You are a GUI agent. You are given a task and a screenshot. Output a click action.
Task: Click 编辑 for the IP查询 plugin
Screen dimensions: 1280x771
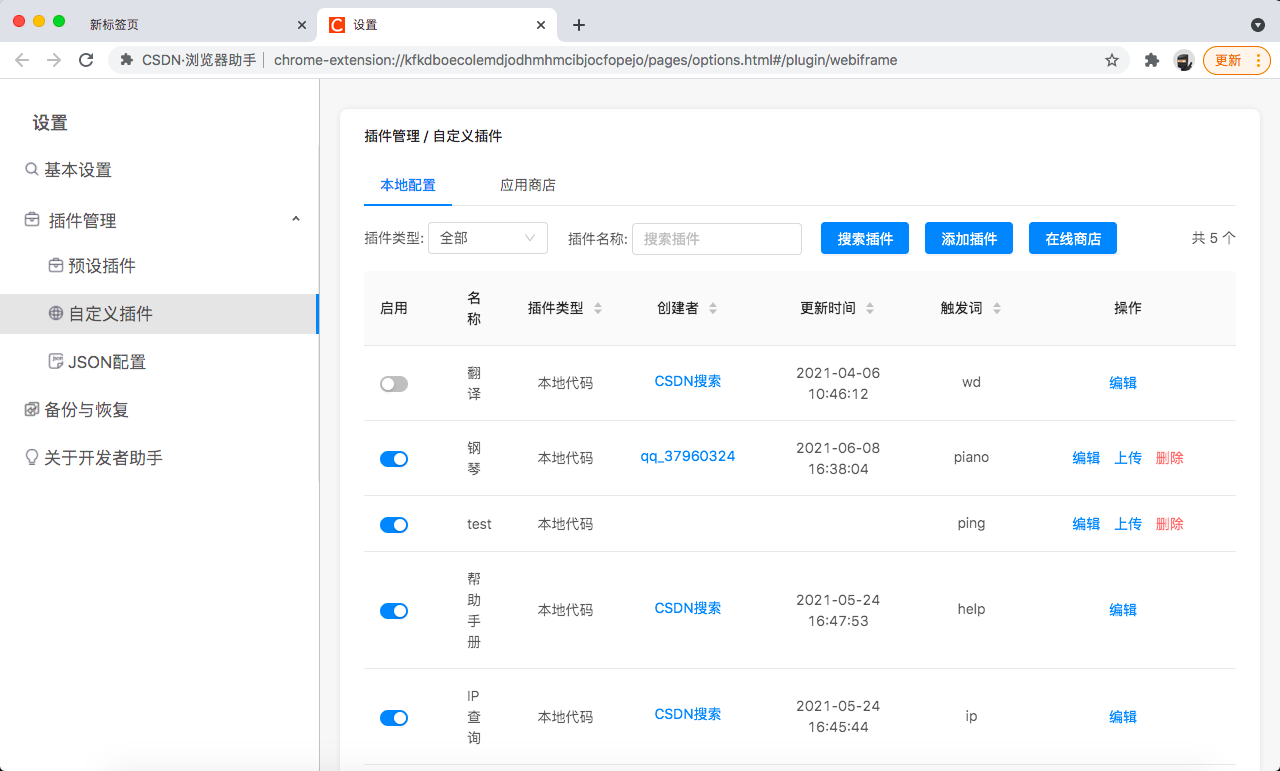[1123, 717]
